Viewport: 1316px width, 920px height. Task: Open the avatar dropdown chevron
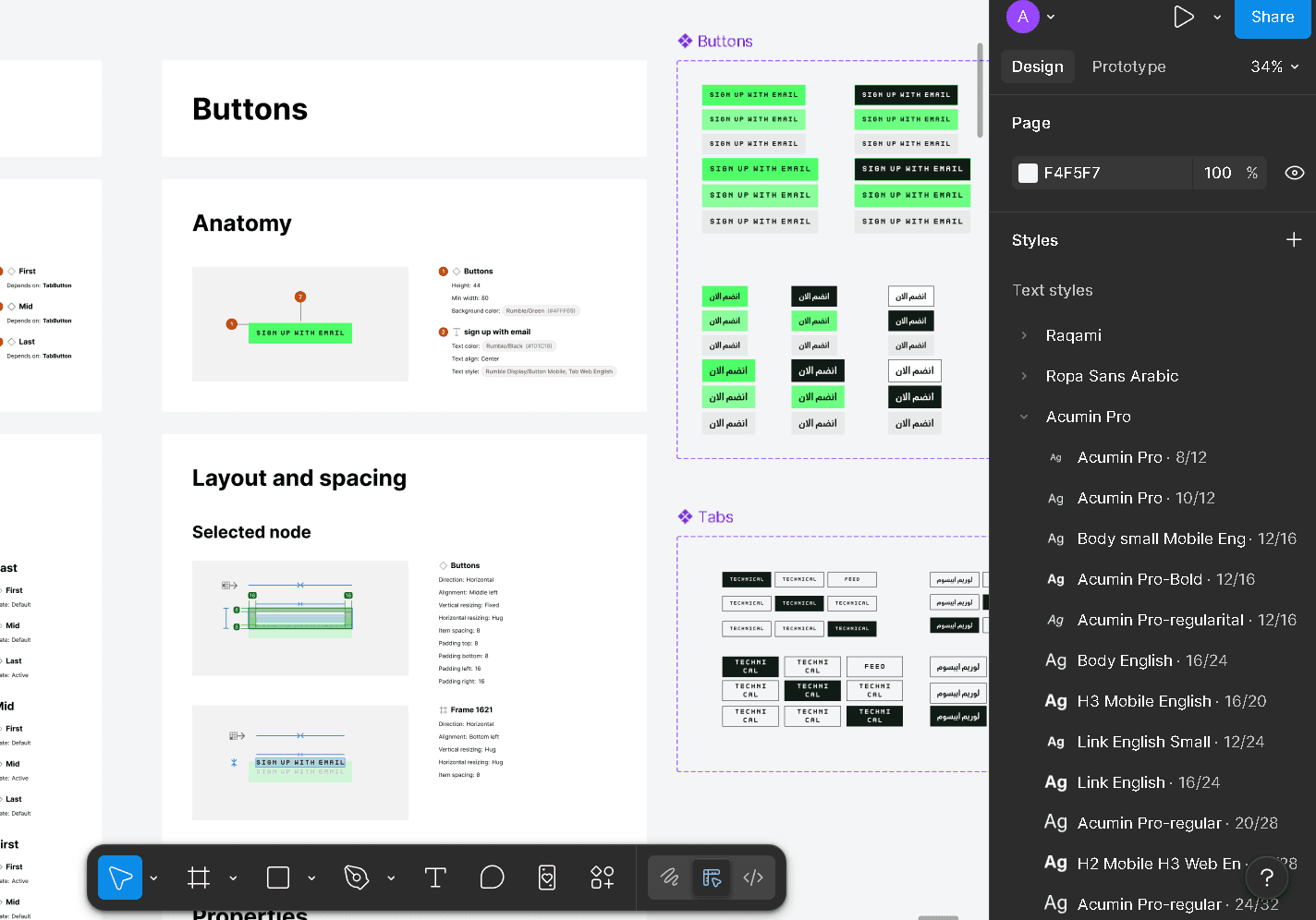pos(1051,17)
